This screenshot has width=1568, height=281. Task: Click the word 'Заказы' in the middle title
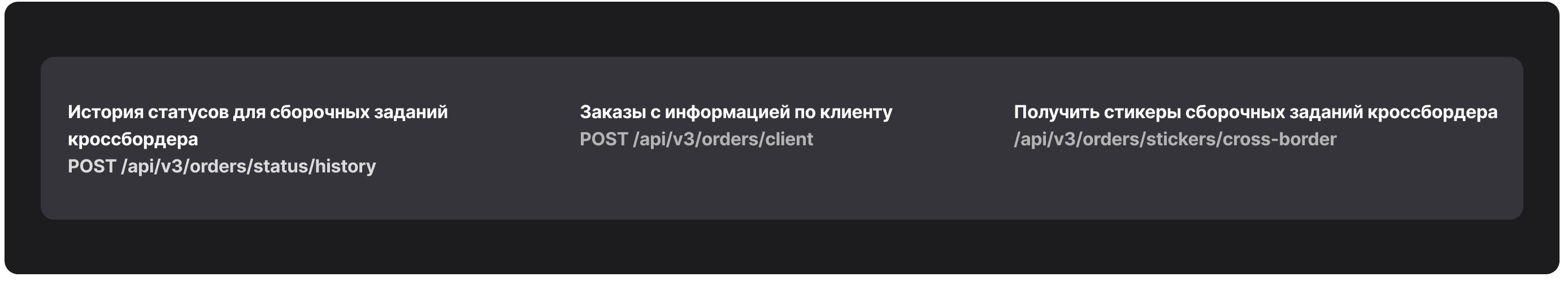pyautogui.click(x=613, y=112)
